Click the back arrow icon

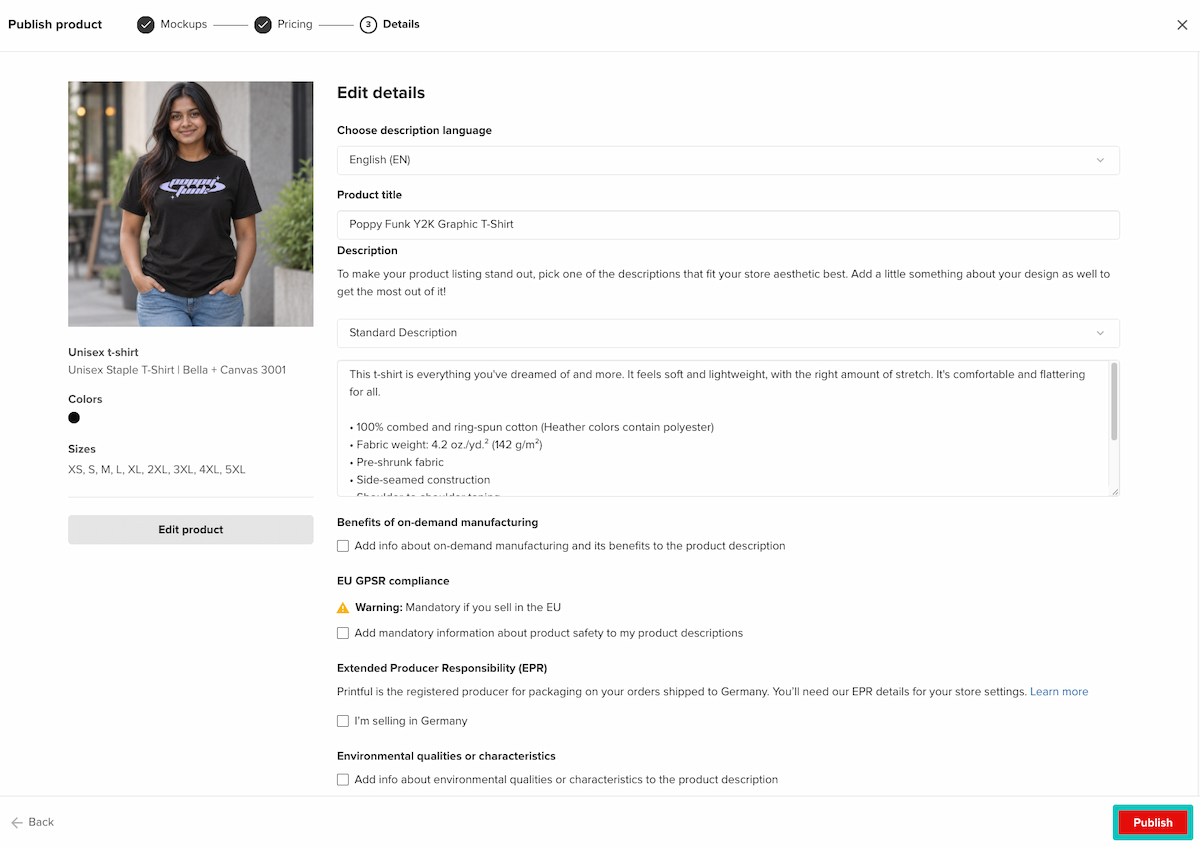click(x=17, y=822)
